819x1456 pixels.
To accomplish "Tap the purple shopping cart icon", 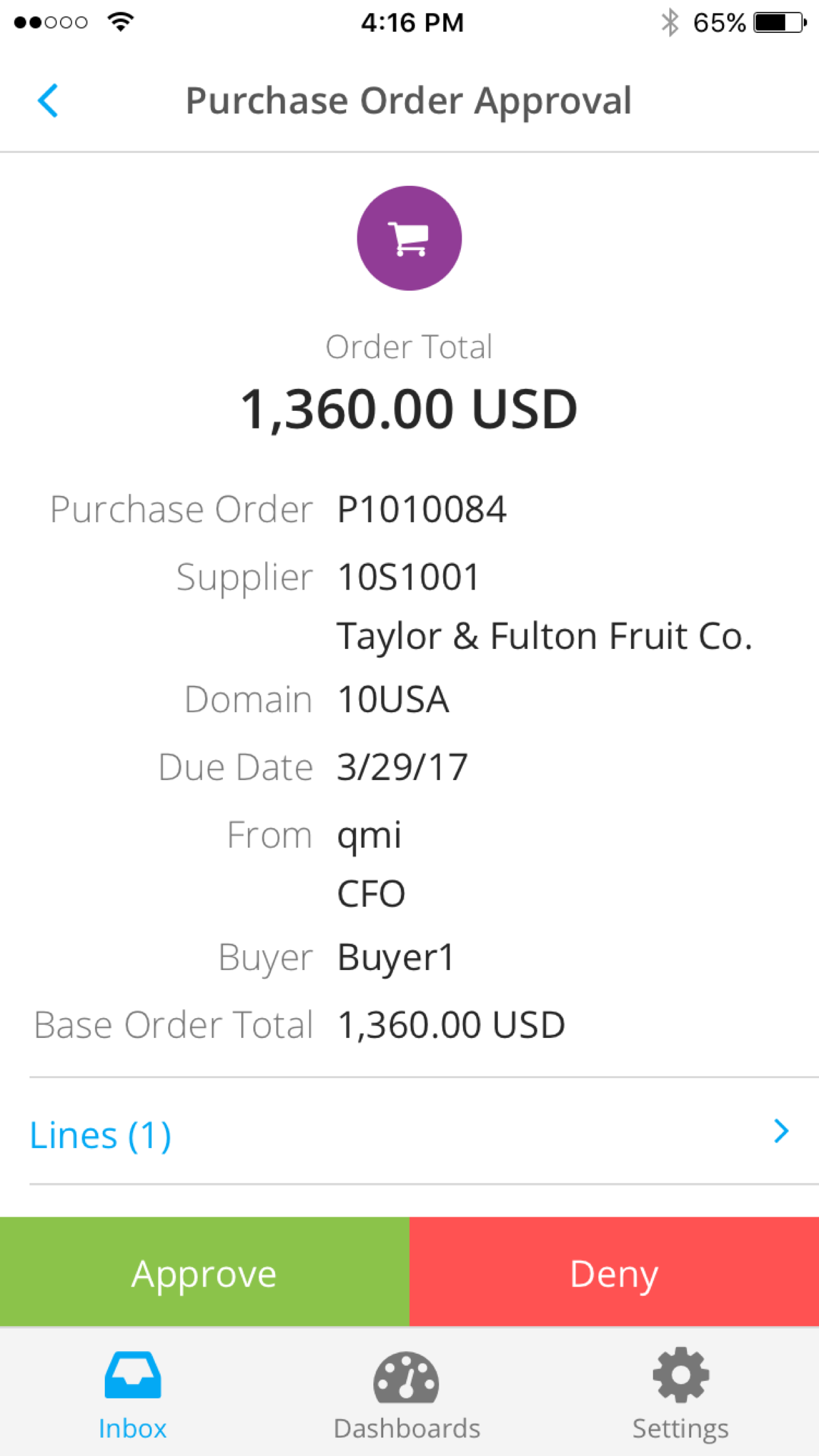I will [x=409, y=238].
